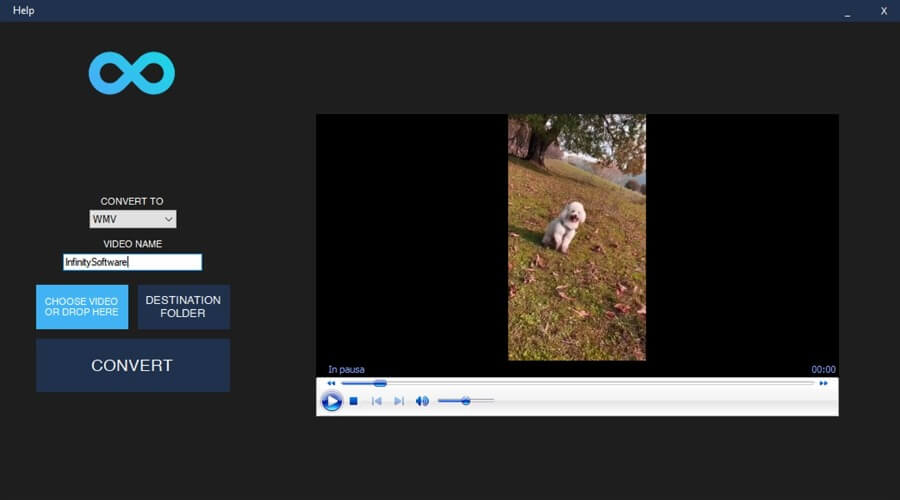Click the video name input field
This screenshot has height=500, width=900.
(x=133, y=262)
